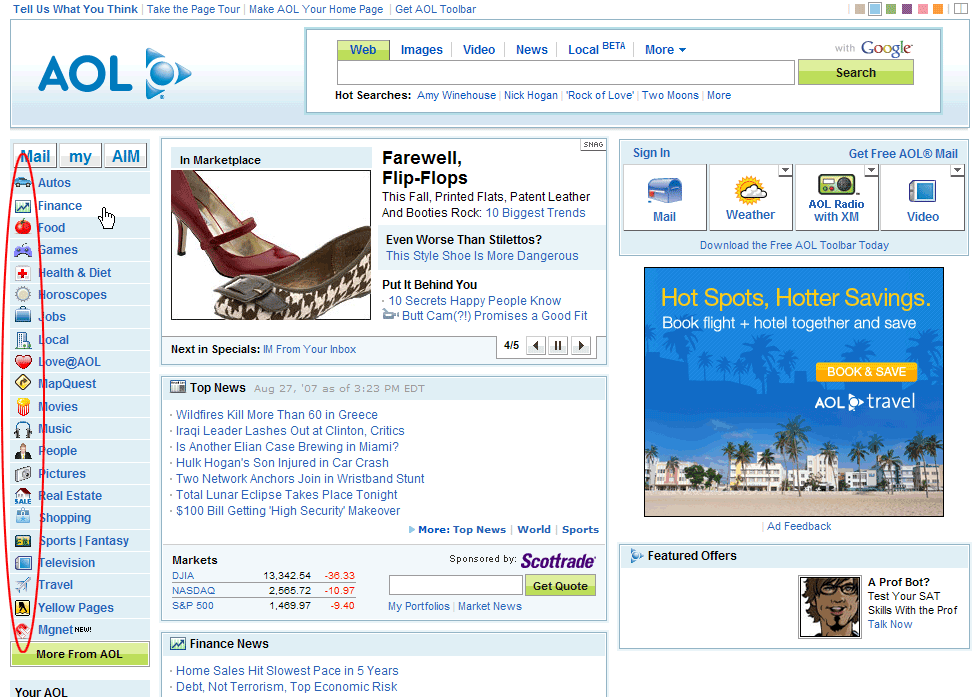Image resolution: width=977 pixels, height=697 pixels.
Task: Click the stock Get Quote input field
Action: click(455, 586)
